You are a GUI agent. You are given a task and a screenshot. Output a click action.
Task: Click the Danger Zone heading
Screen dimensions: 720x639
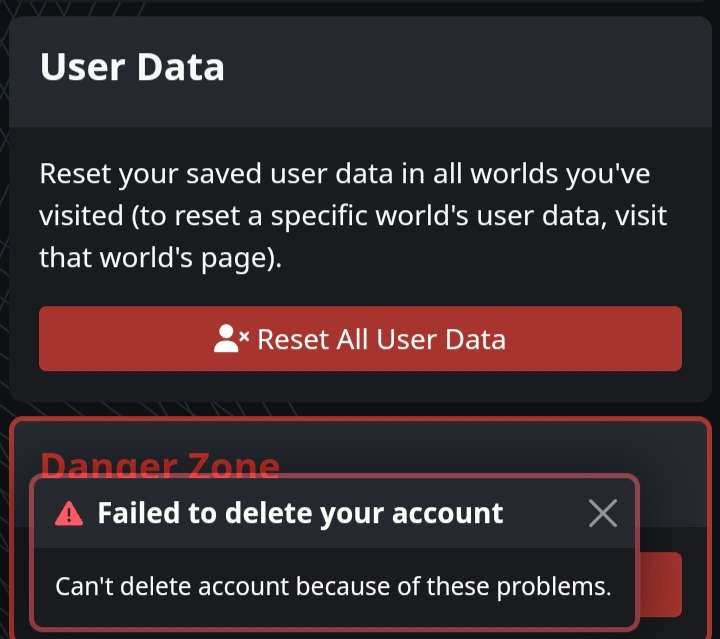click(160, 465)
